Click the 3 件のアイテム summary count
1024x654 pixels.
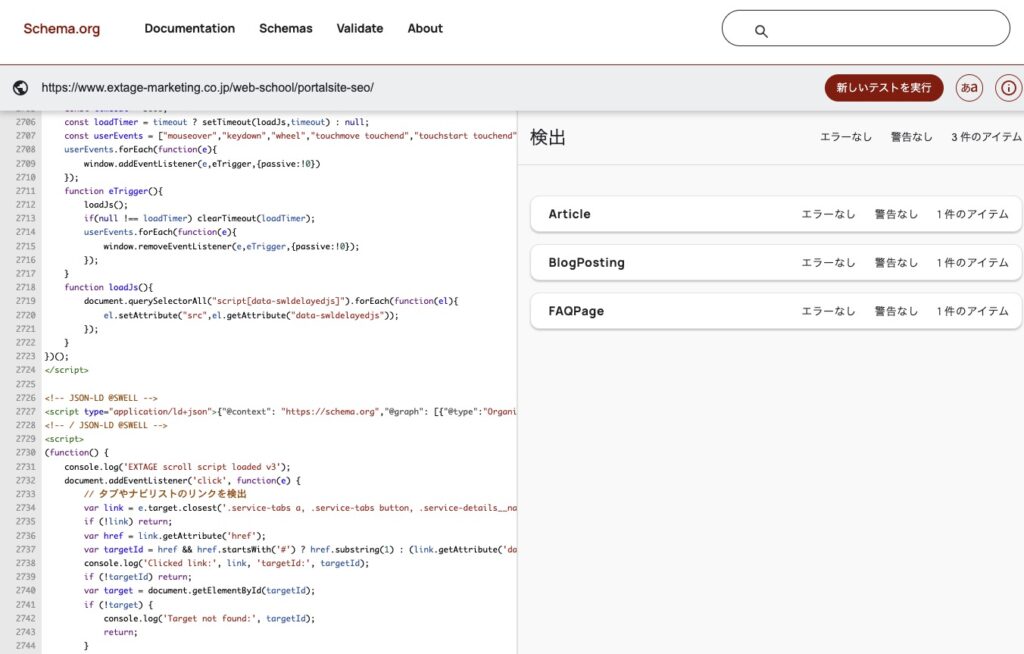(x=985, y=137)
